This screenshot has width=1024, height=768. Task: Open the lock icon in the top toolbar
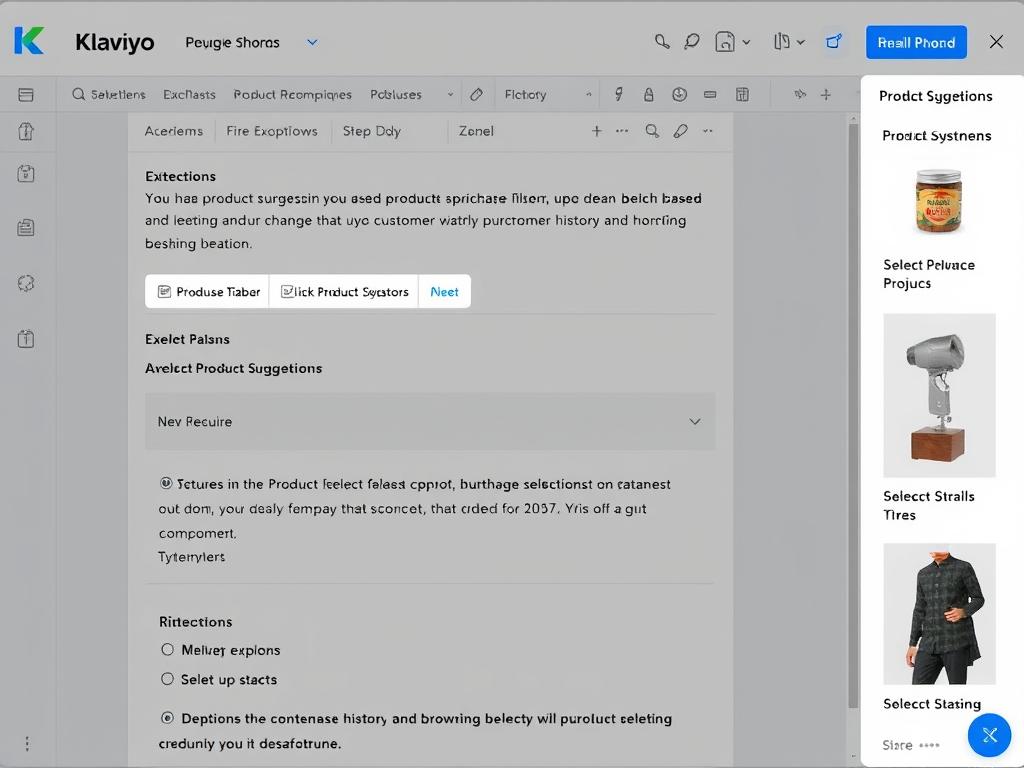click(649, 93)
